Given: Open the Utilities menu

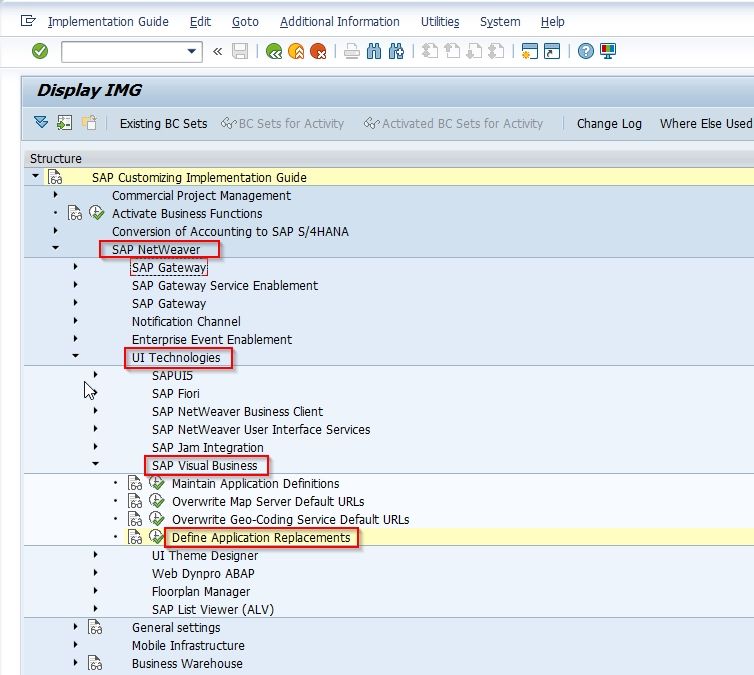Looking at the screenshot, I should 440,22.
